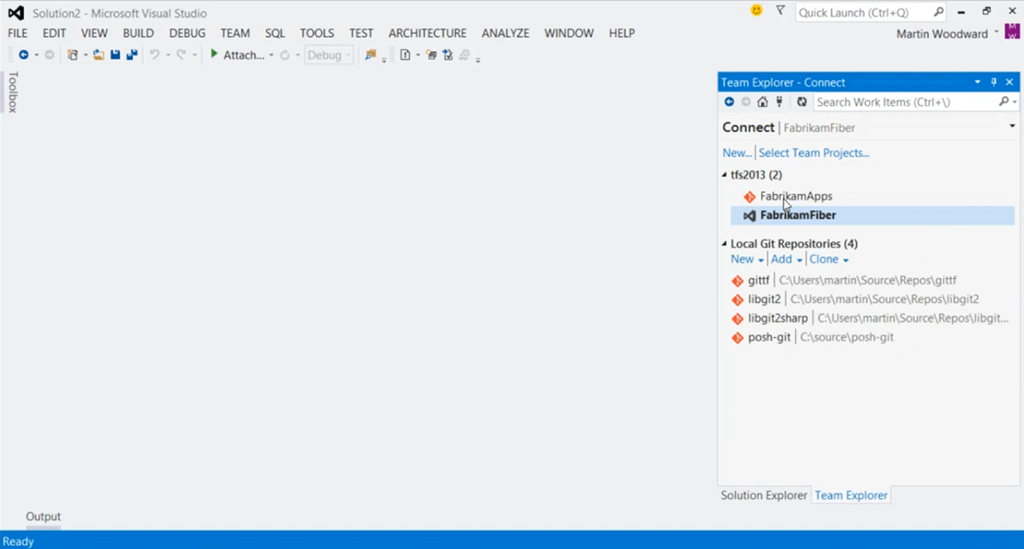Click the New... link under Connect
1024x549 pixels.
[x=737, y=153]
